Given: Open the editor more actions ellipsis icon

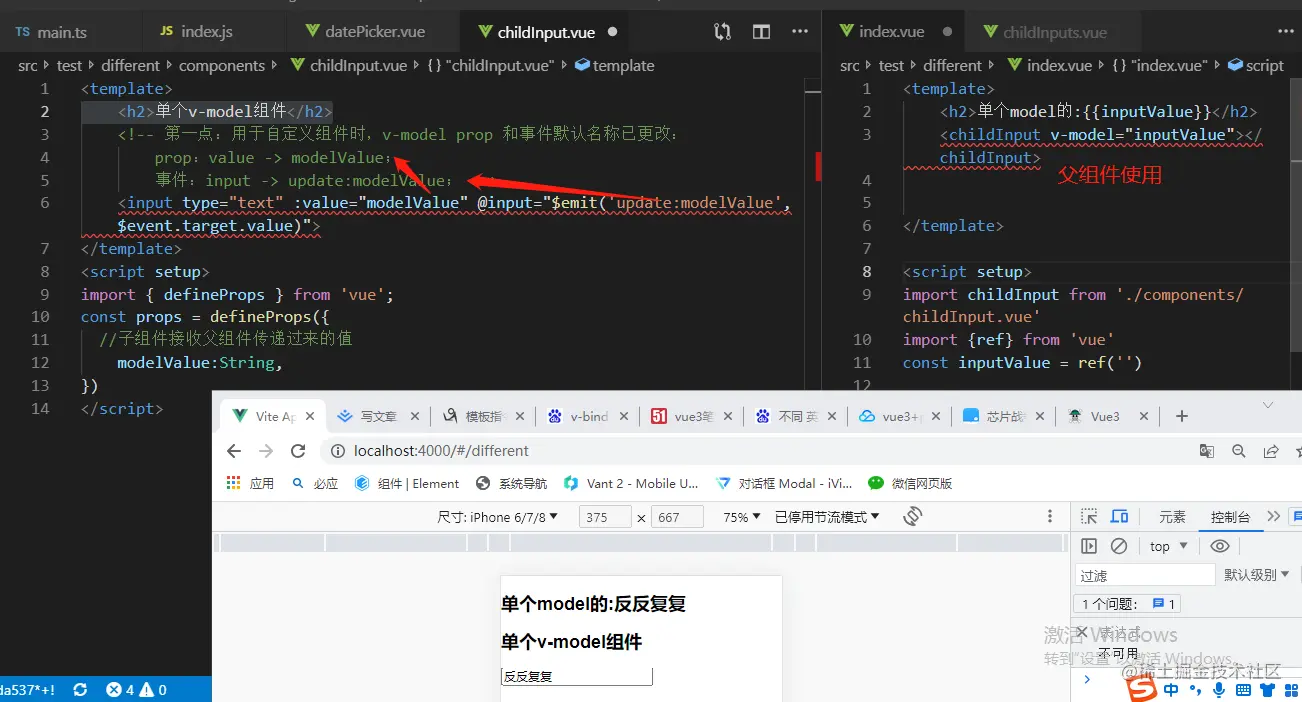Looking at the screenshot, I should click(x=800, y=31).
